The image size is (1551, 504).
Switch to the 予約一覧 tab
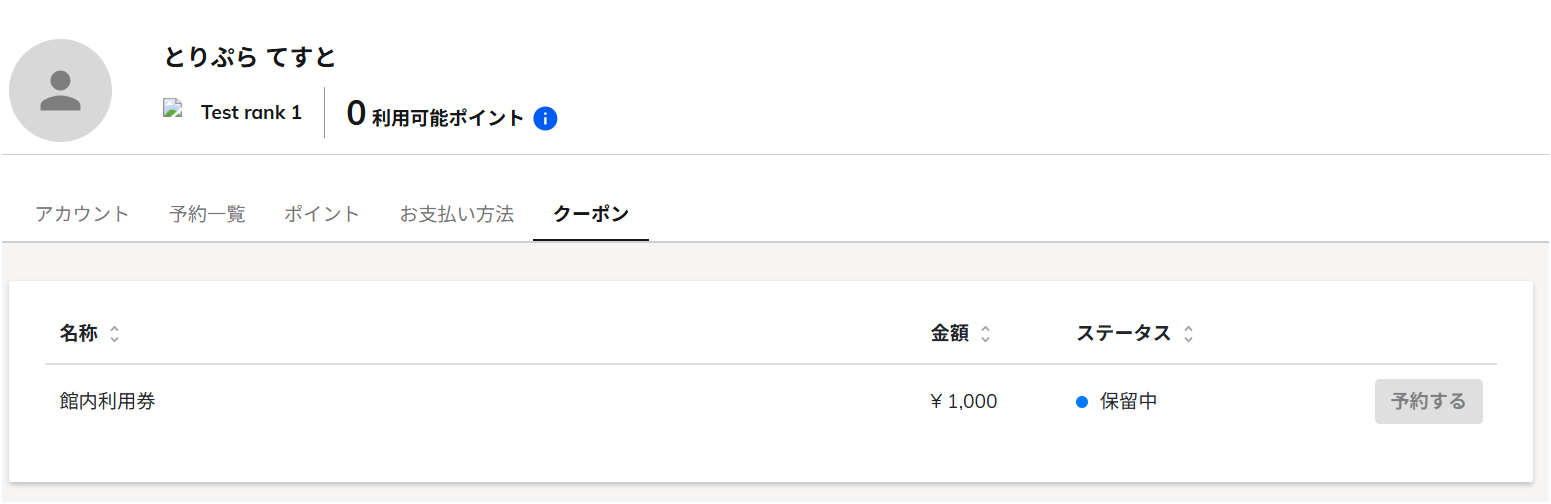click(207, 214)
